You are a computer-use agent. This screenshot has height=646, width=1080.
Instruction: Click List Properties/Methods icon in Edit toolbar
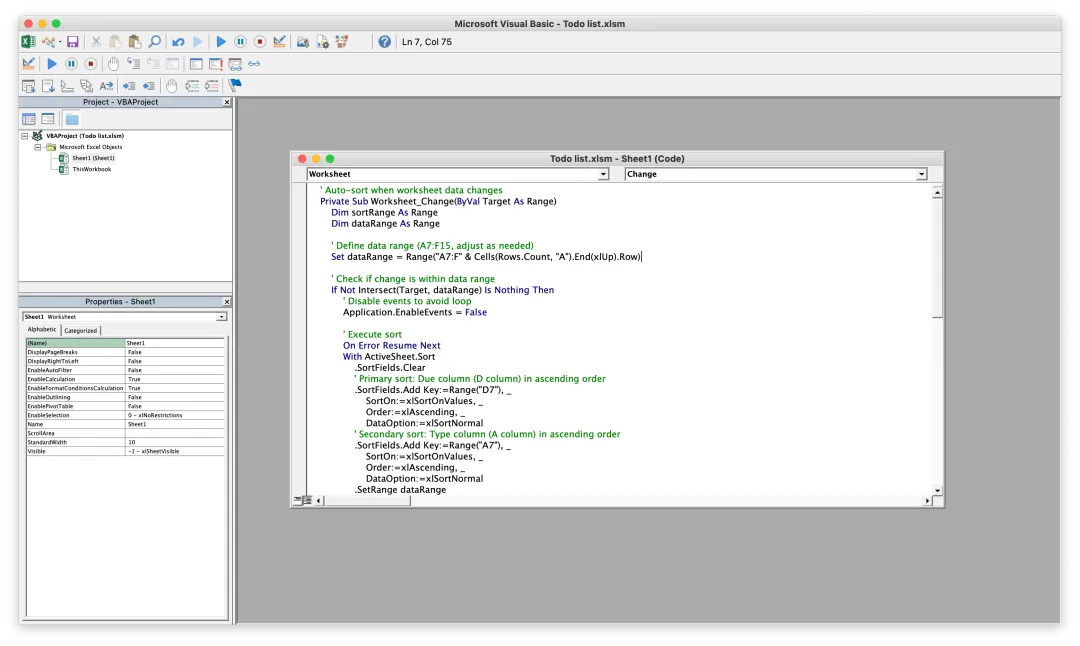[28, 85]
